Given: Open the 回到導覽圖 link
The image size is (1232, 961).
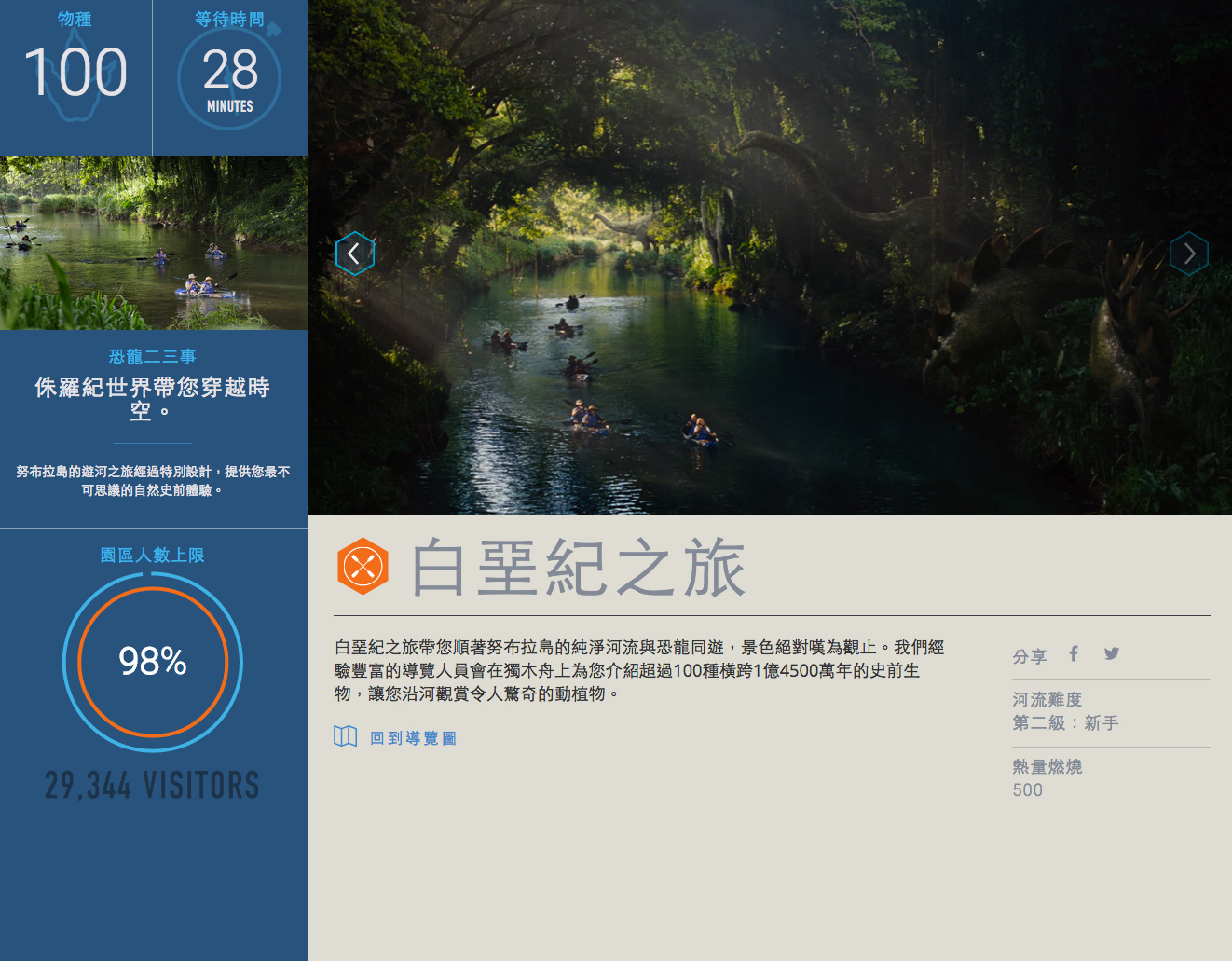Looking at the screenshot, I should (x=413, y=738).
